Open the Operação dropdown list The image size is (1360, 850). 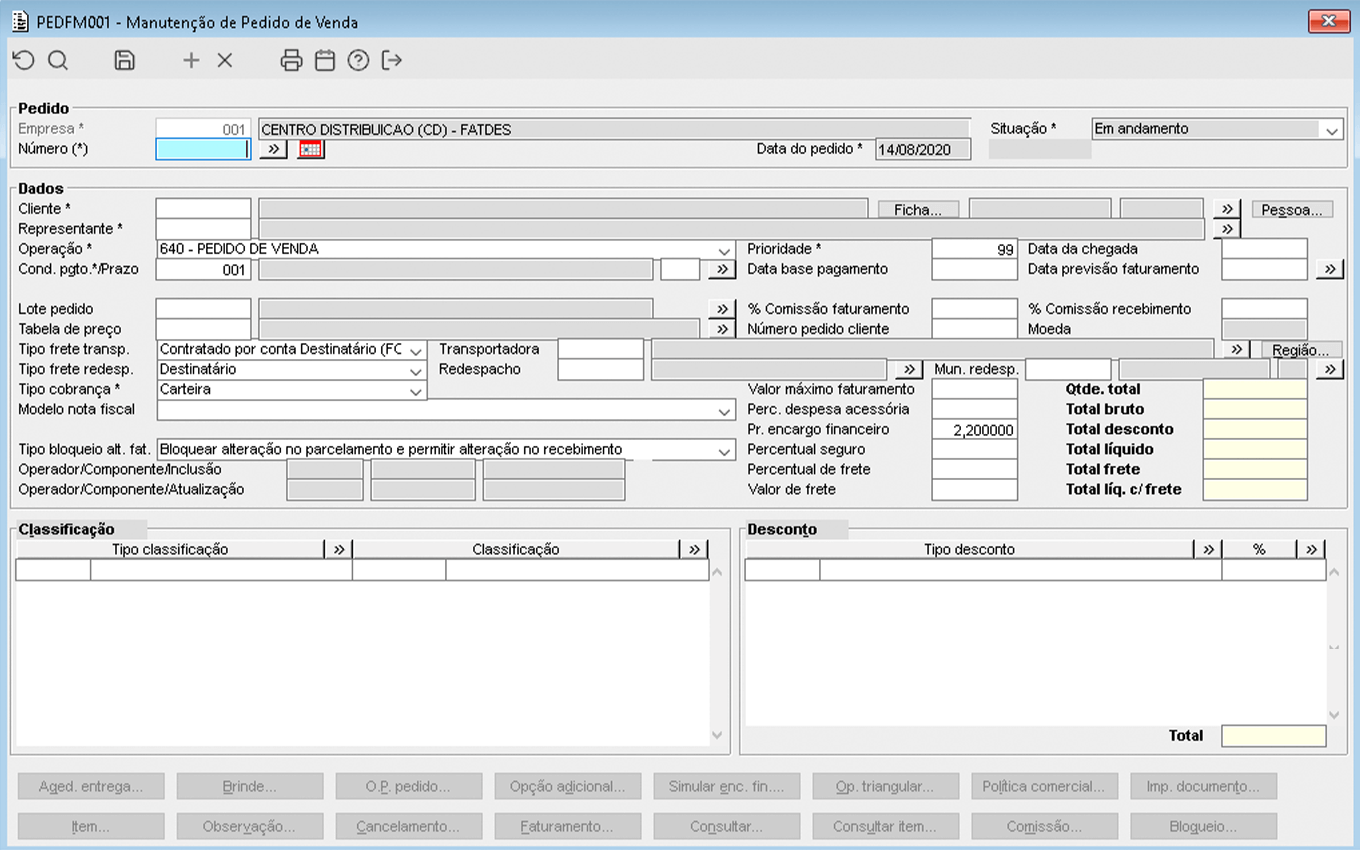(725, 250)
